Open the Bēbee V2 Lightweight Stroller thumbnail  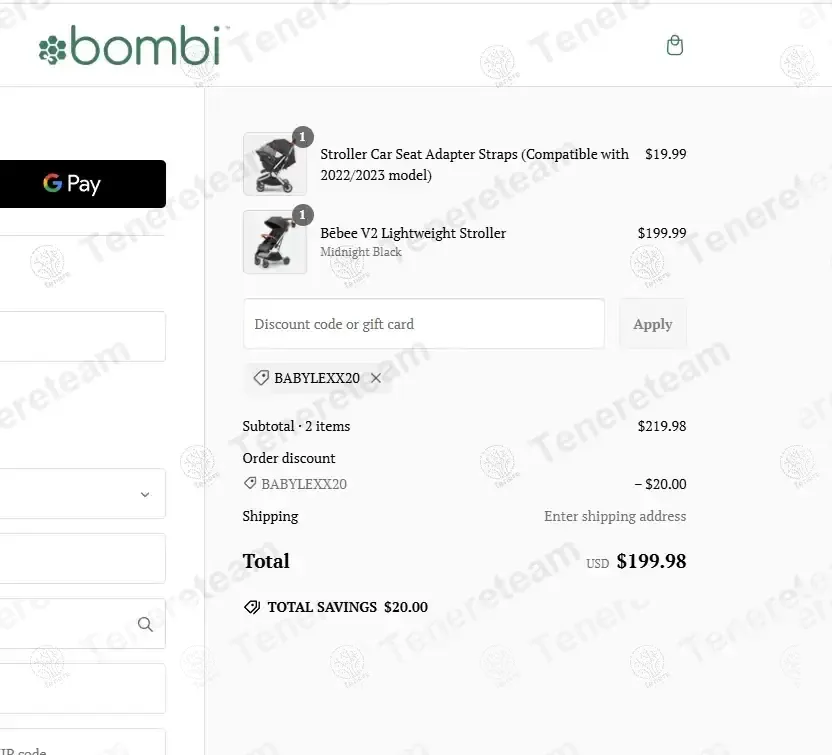275,242
